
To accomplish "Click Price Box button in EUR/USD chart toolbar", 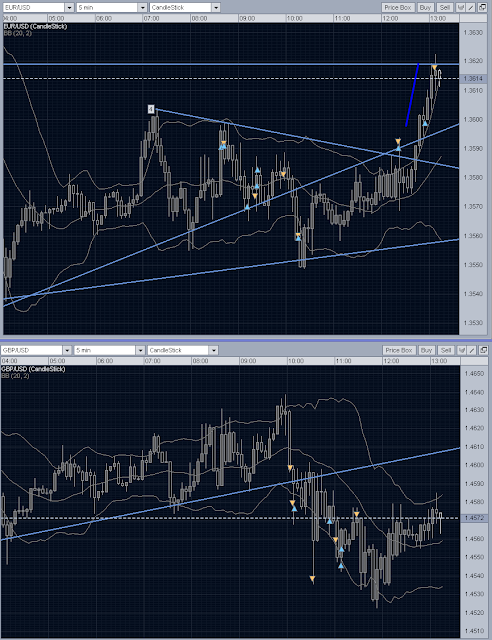I will [398, 7].
